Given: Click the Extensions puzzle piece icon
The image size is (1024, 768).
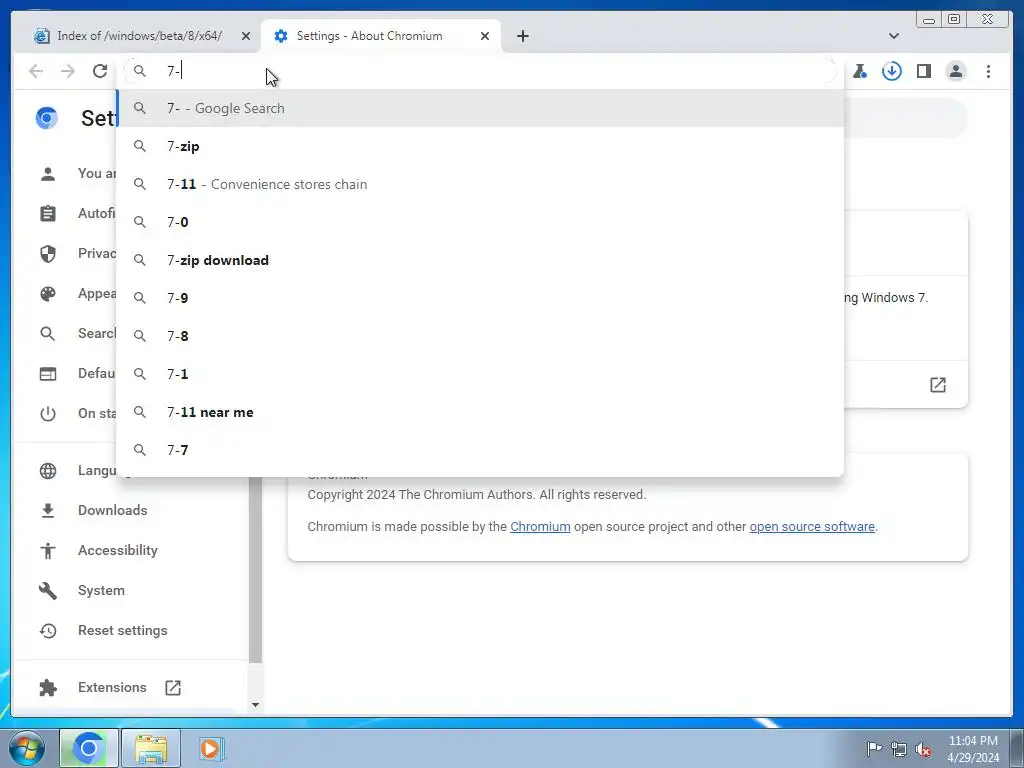Looking at the screenshot, I should [x=48, y=688].
